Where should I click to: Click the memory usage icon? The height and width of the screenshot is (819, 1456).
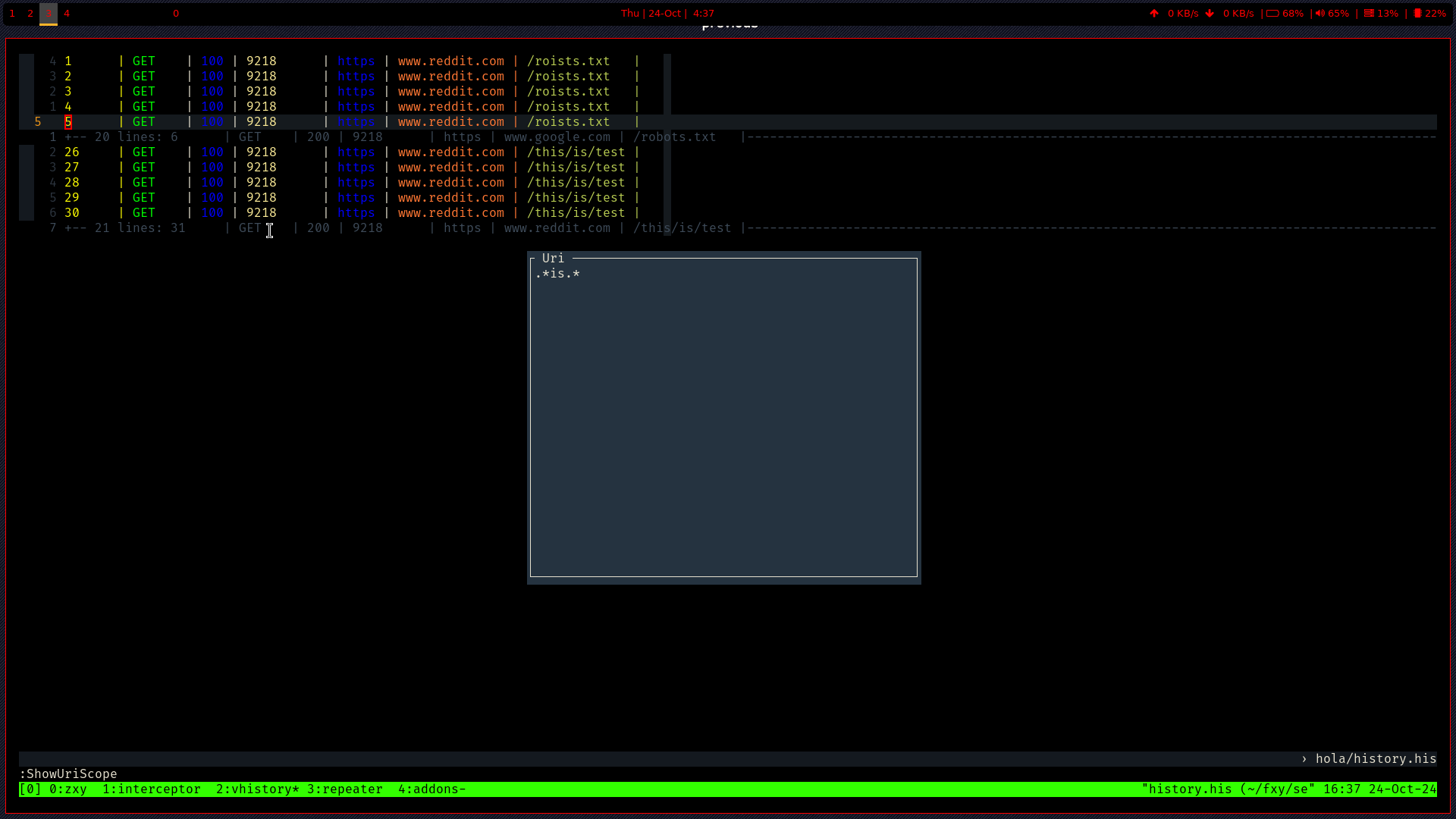(1369, 13)
